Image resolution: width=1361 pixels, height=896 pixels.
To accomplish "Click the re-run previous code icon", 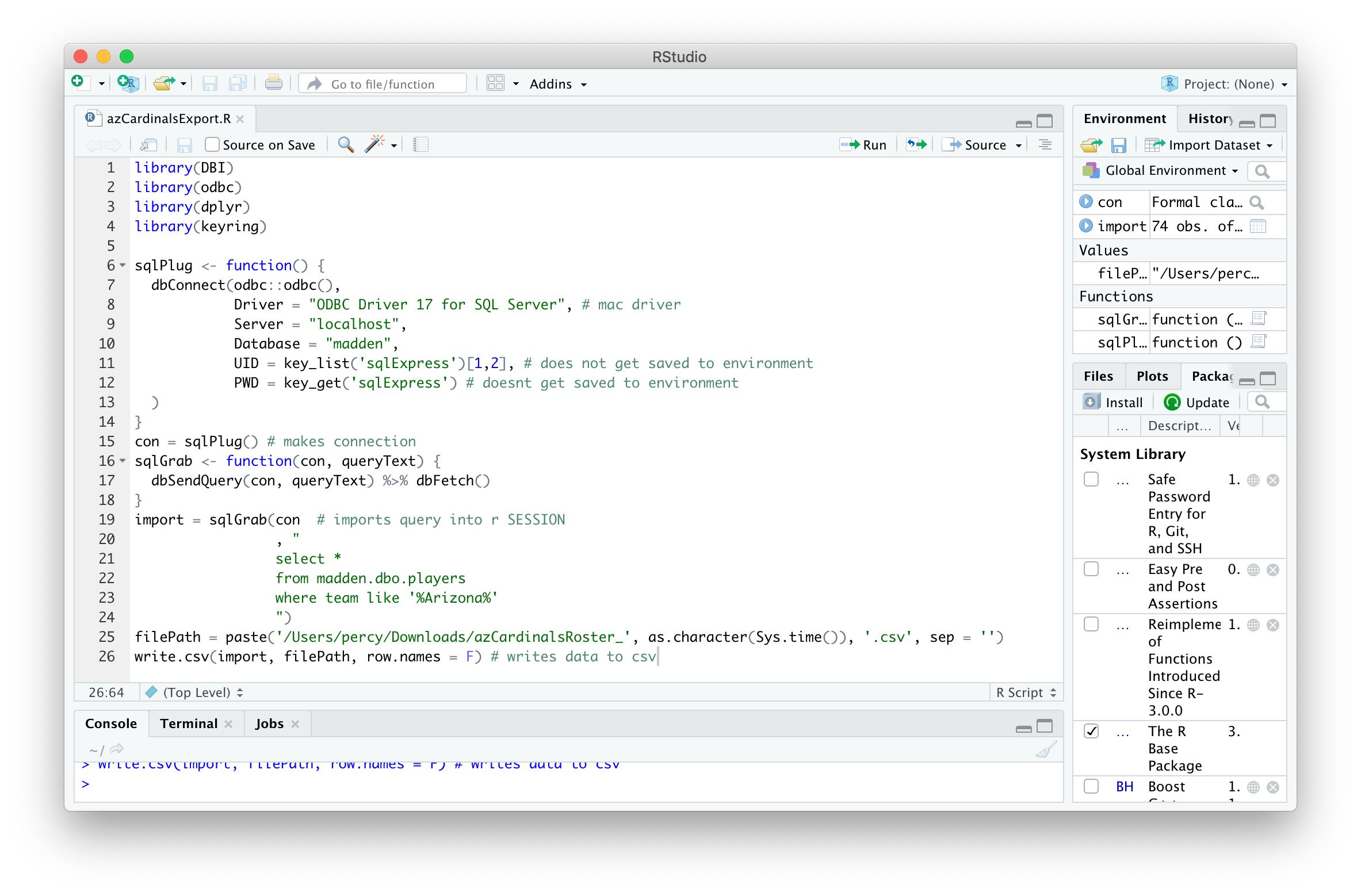I will (x=917, y=144).
